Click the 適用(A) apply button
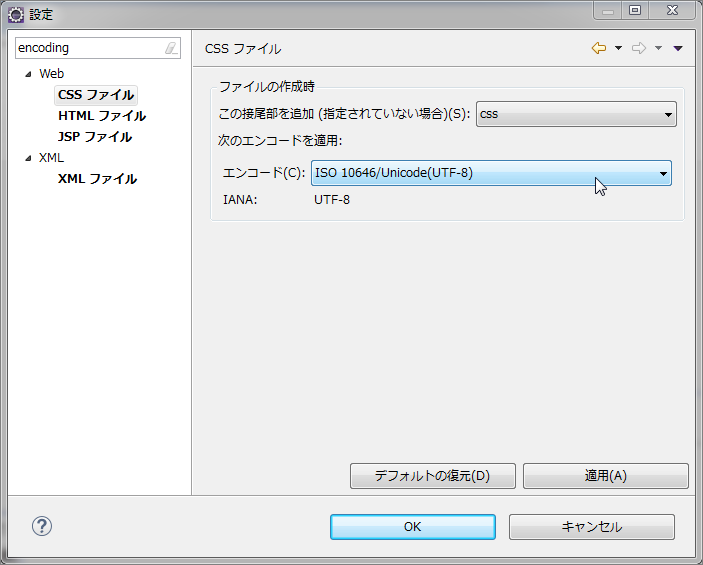Viewport: 703px width, 565px height. tap(606, 476)
